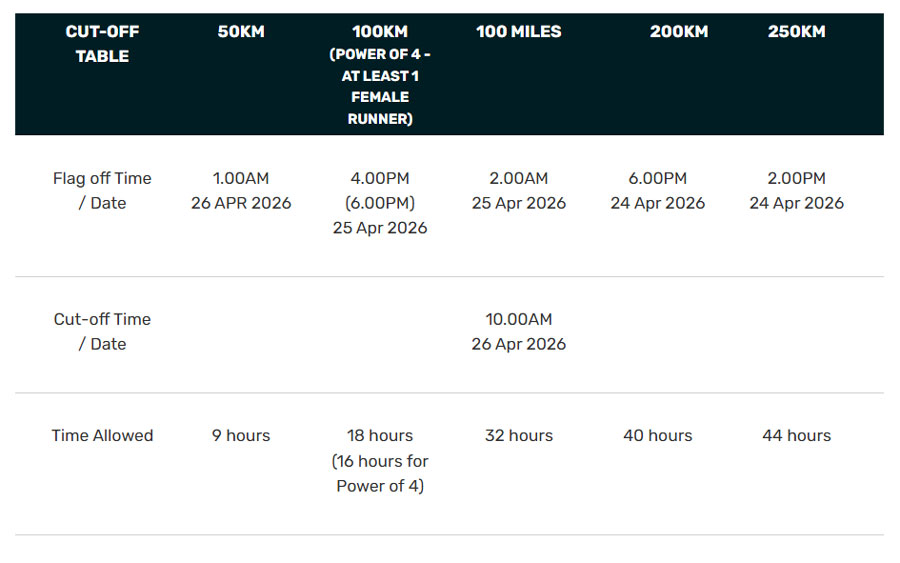This screenshot has width=900, height=563.
Task: Select the 9 hours cell
Action: coord(241,436)
